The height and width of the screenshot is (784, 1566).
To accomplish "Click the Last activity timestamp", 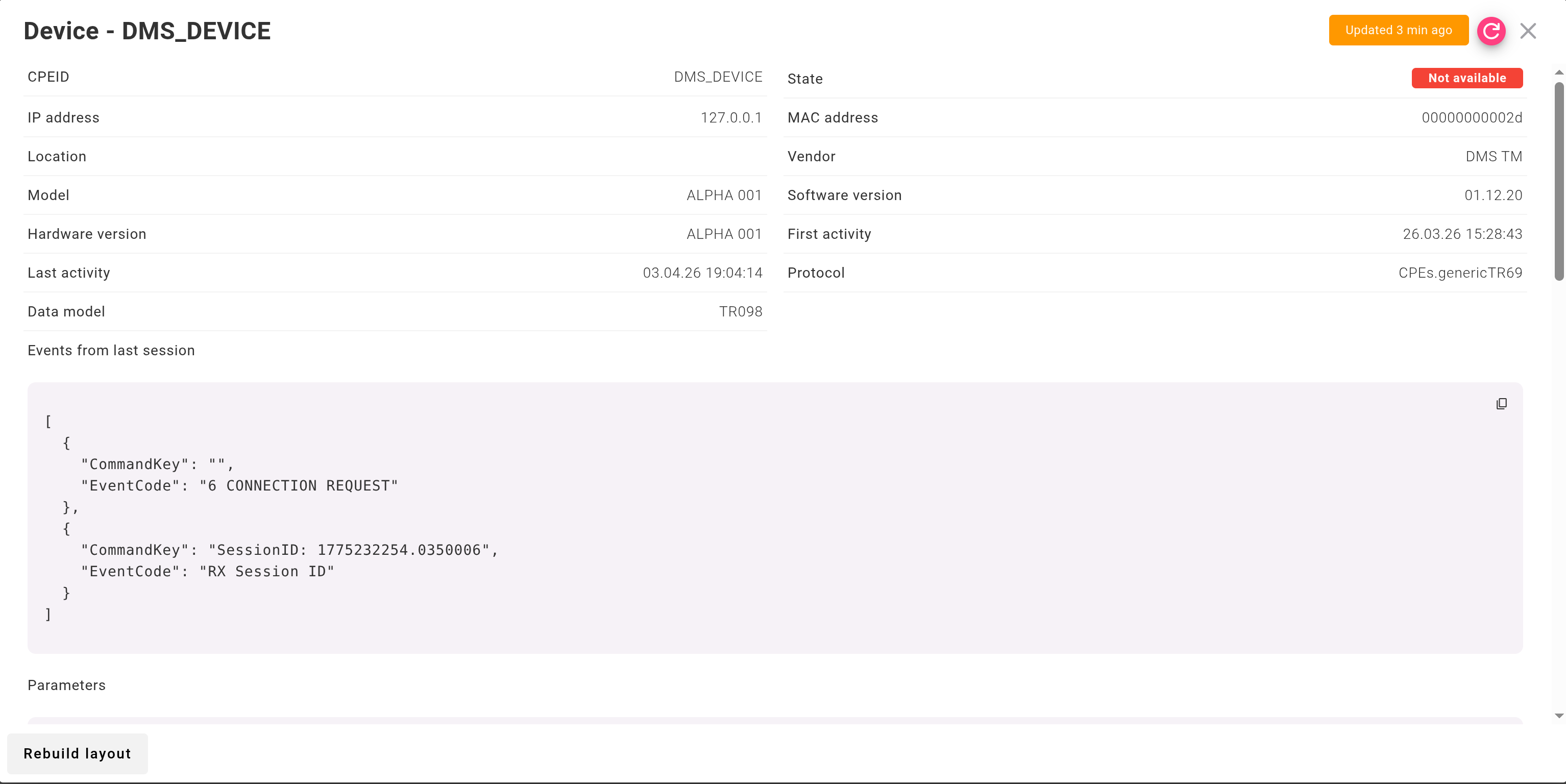I will (x=703, y=272).
